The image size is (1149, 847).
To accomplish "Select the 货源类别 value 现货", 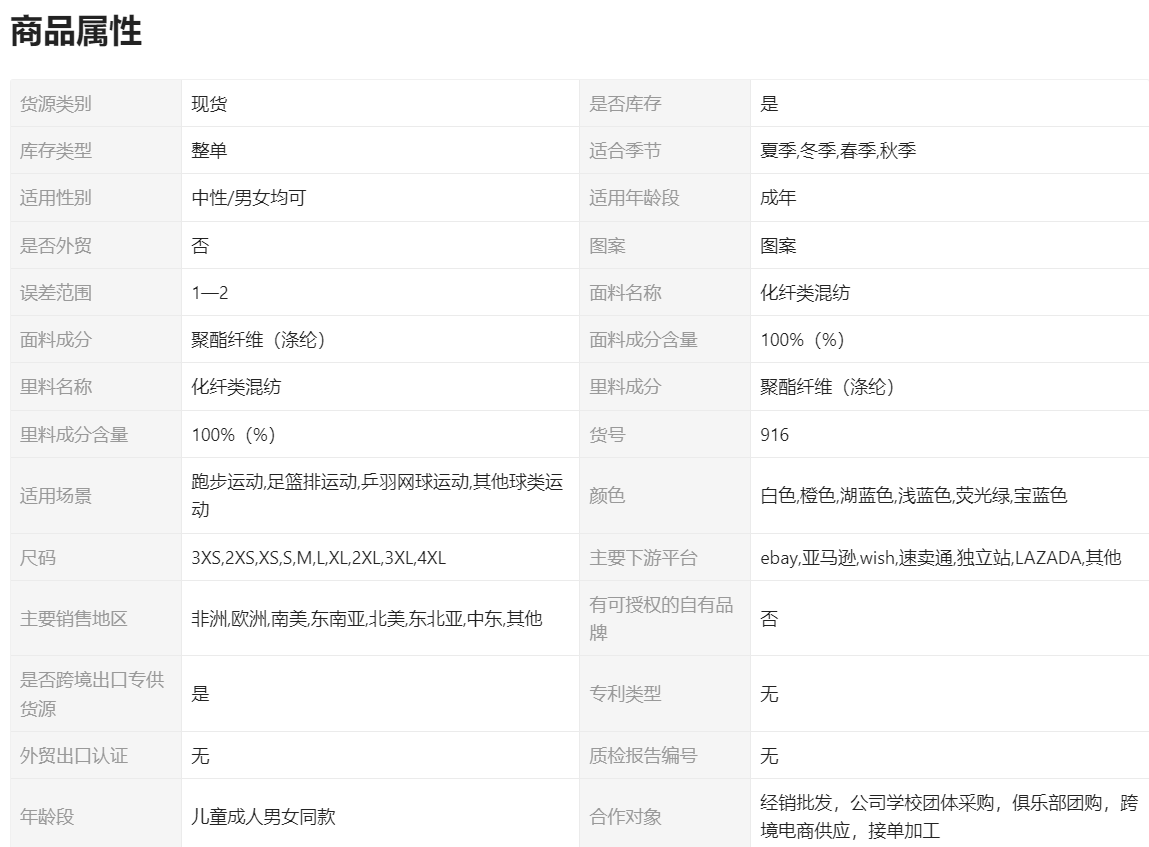I will [209, 104].
